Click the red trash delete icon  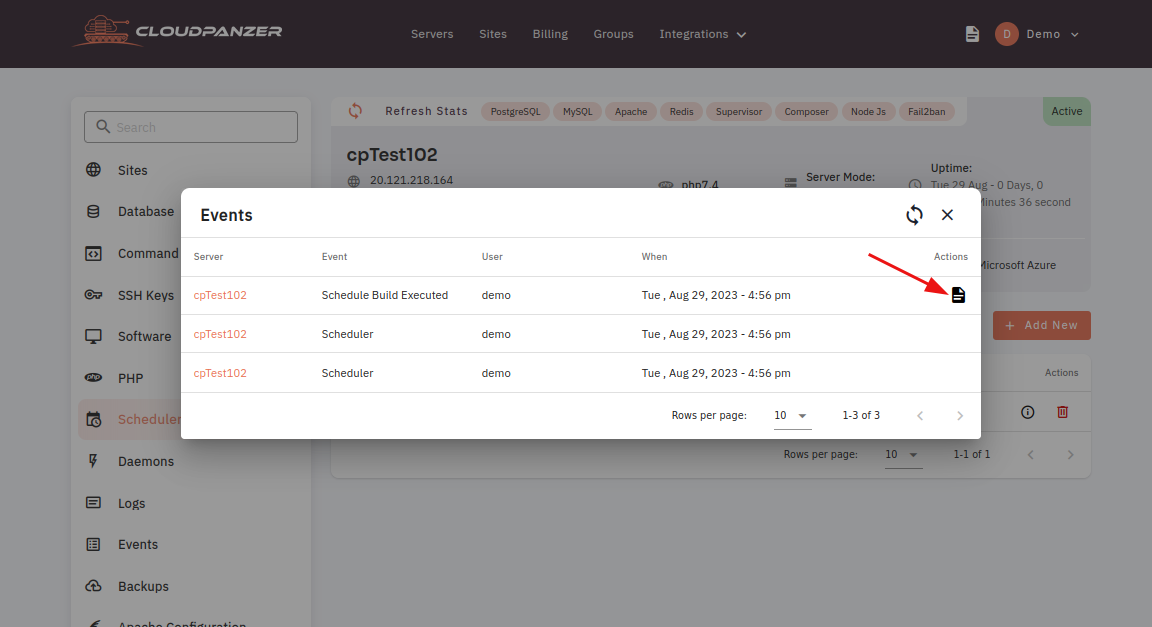pos(1062,412)
